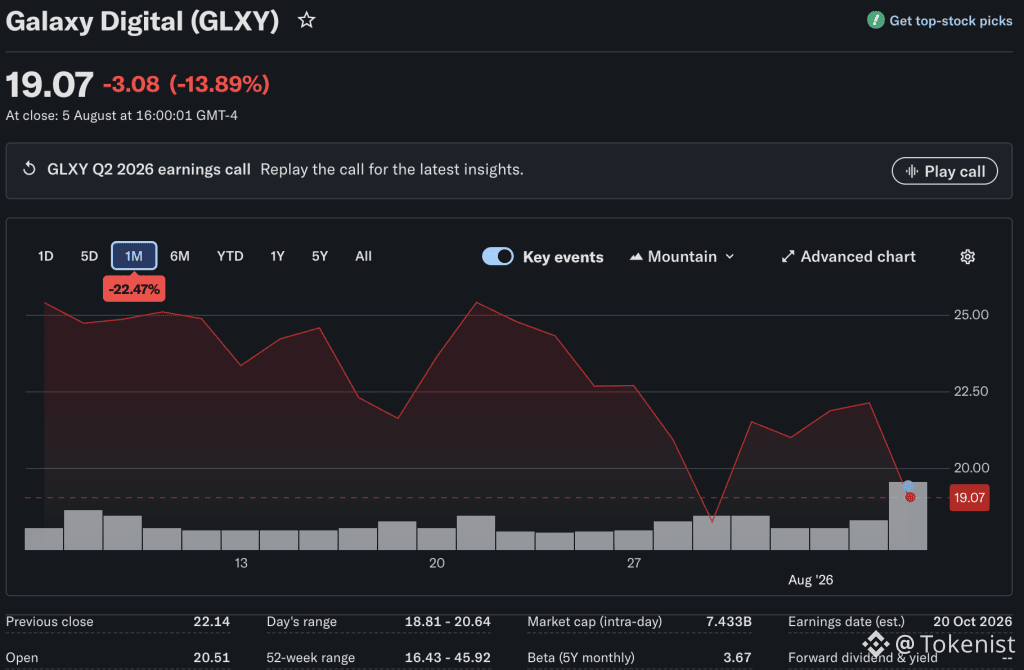This screenshot has height=670, width=1024.
Task: Click the red last price dot on chart
Action: pyautogui.click(x=910, y=498)
